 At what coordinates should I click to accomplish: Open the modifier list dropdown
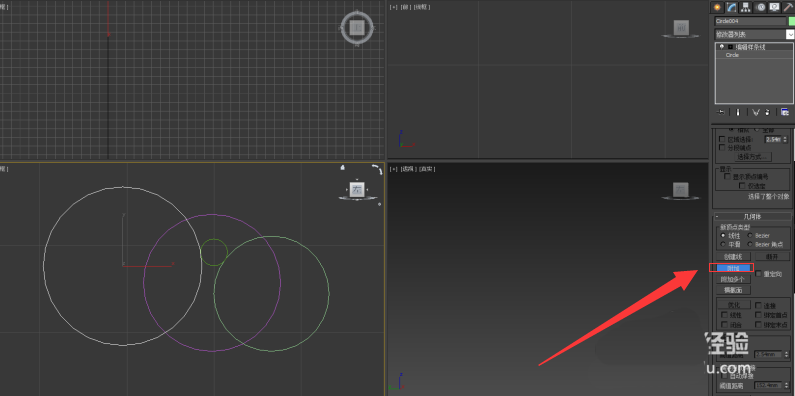pos(790,34)
